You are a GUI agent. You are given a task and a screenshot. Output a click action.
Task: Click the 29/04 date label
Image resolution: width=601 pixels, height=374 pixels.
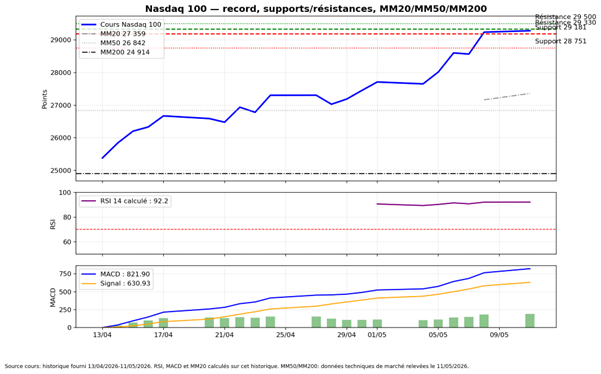tap(346, 335)
